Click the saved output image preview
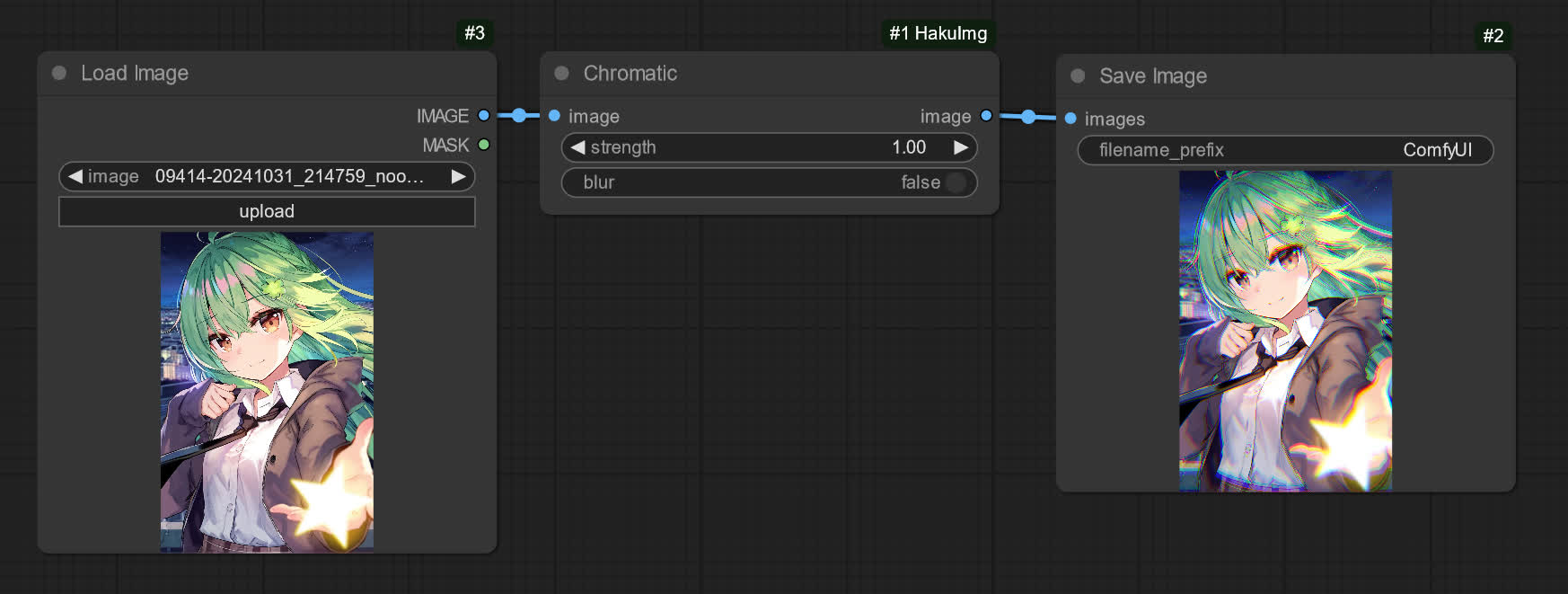Screen dimensions: 1568x594 tap(1285, 331)
